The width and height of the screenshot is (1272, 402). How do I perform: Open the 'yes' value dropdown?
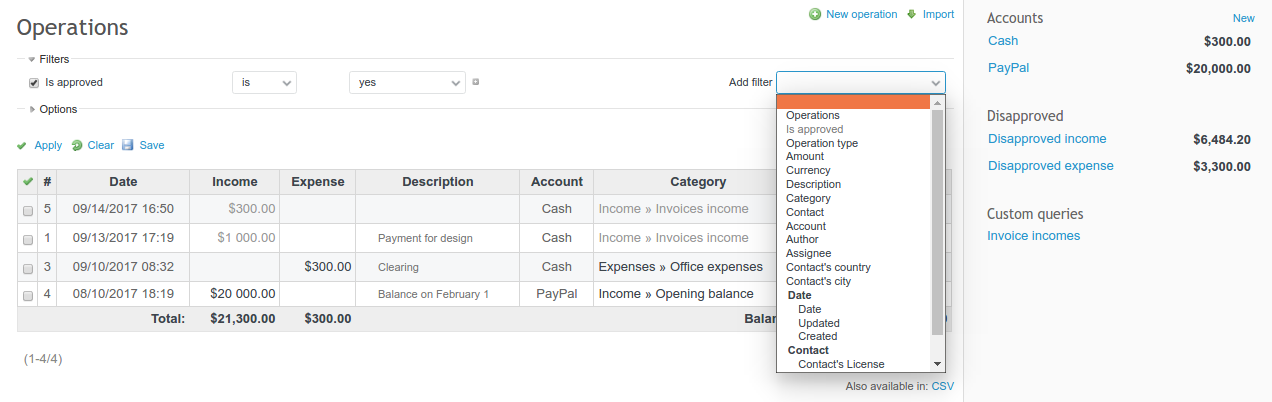407,83
